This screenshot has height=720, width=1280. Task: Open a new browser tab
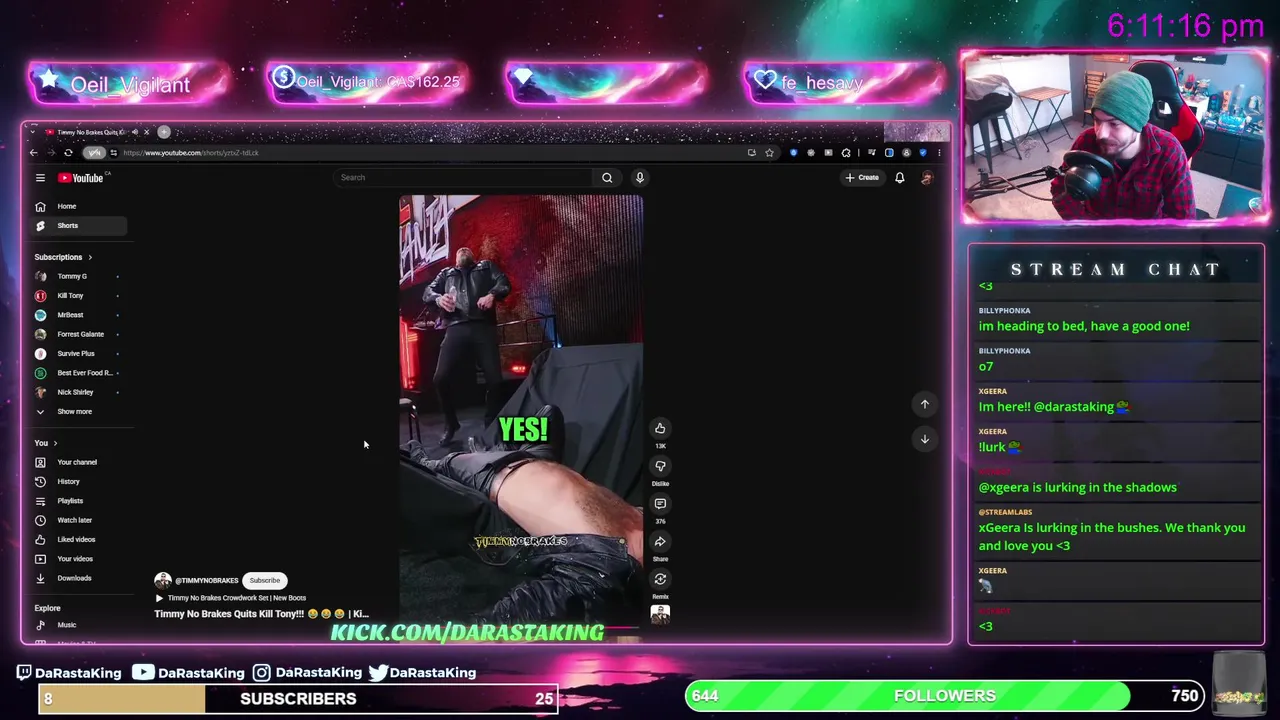pos(164,132)
